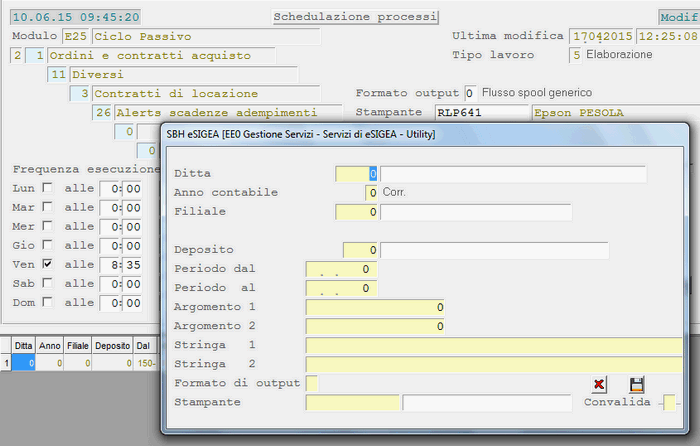
Task: Enable the Lun day checkbox
Action: (47, 188)
